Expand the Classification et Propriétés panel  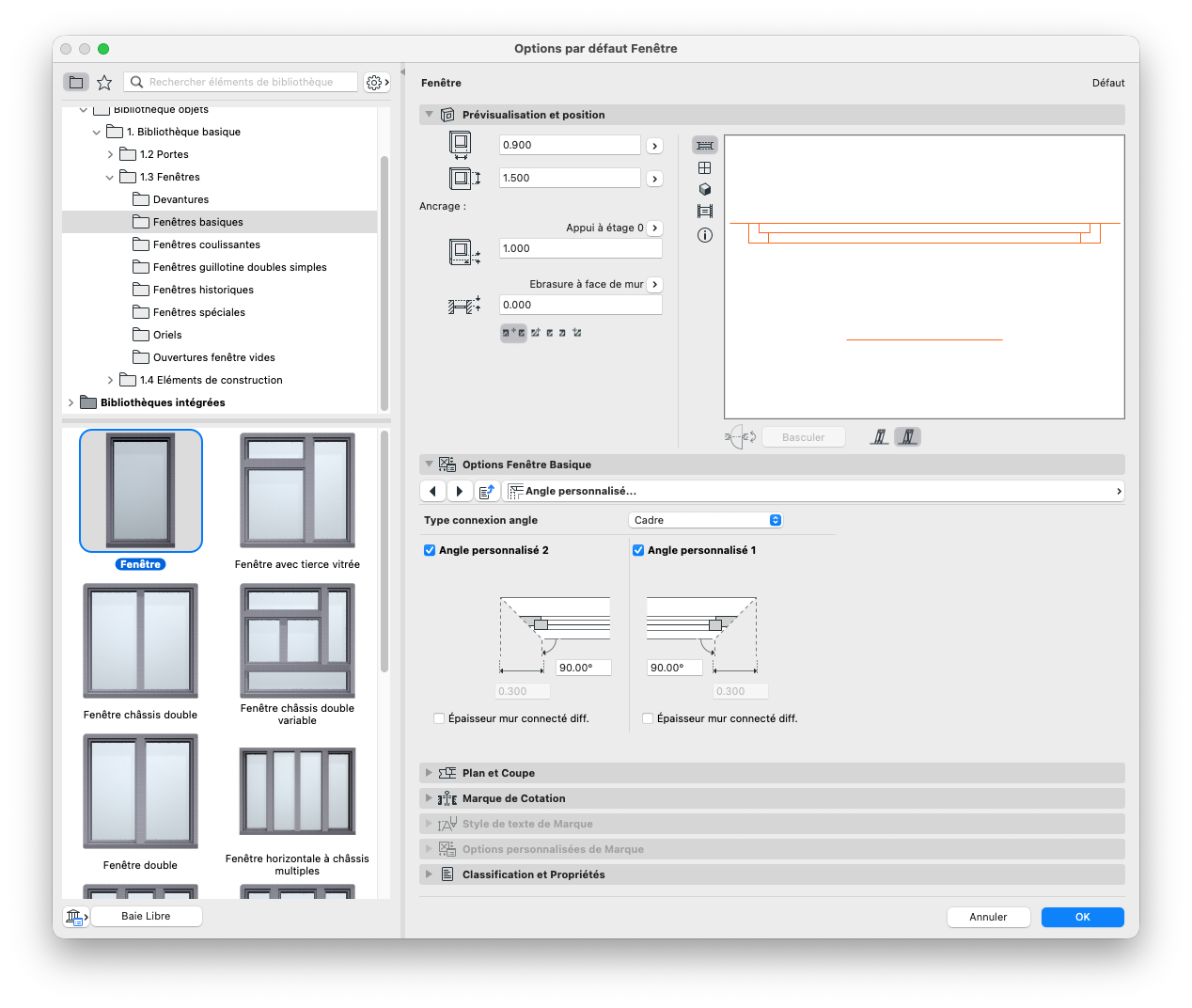click(x=430, y=874)
